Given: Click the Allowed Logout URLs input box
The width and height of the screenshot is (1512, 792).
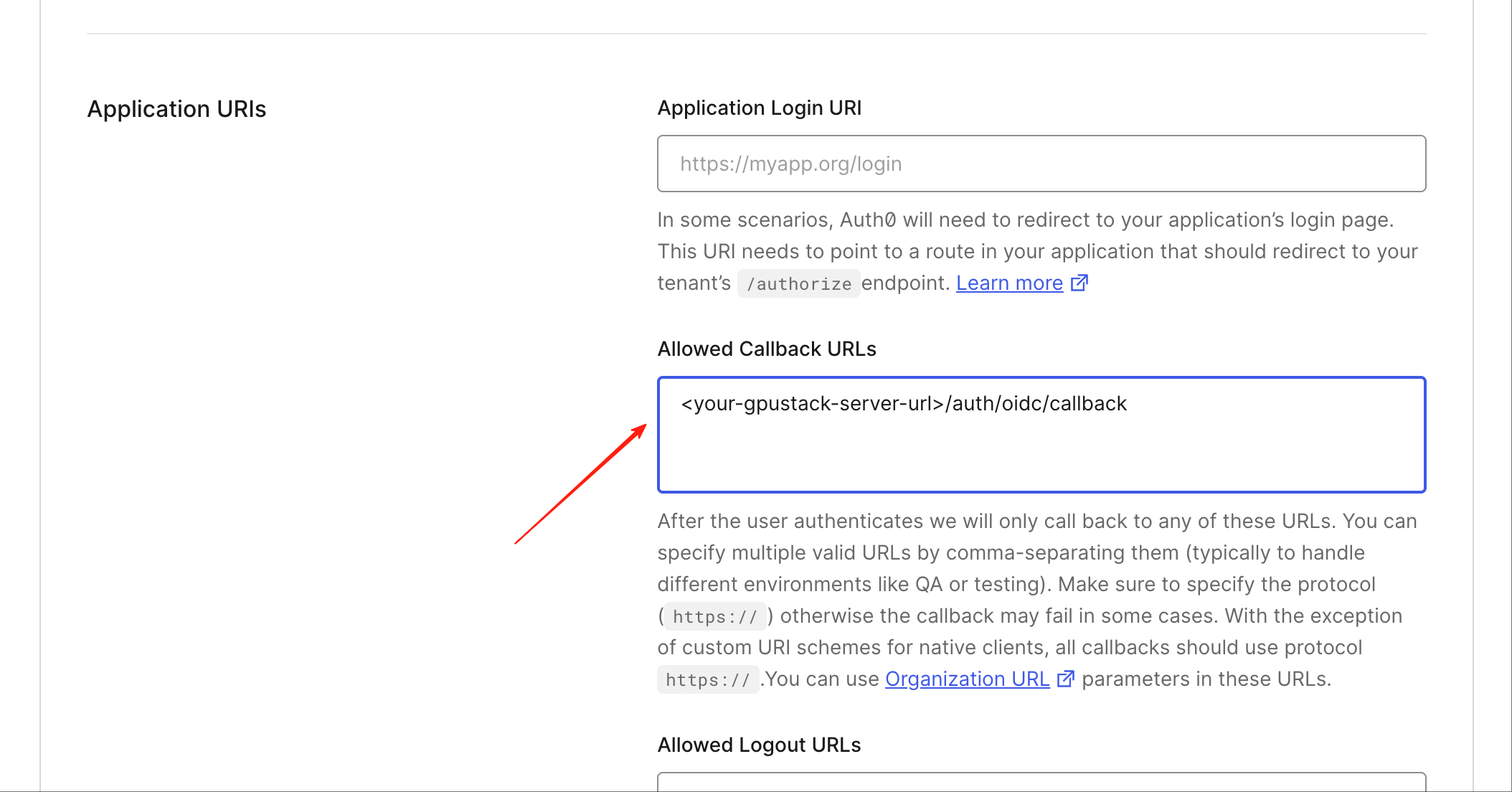Looking at the screenshot, I should click(x=1041, y=782).
